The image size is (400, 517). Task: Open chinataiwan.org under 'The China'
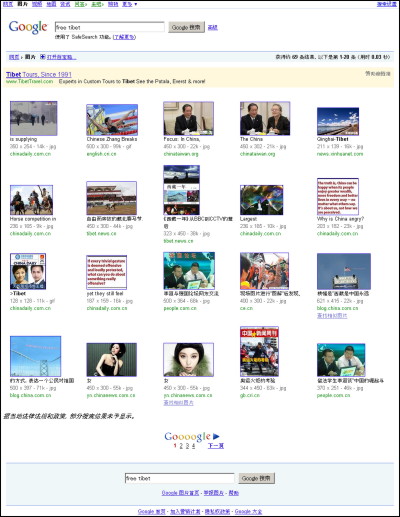coord(258,154)
